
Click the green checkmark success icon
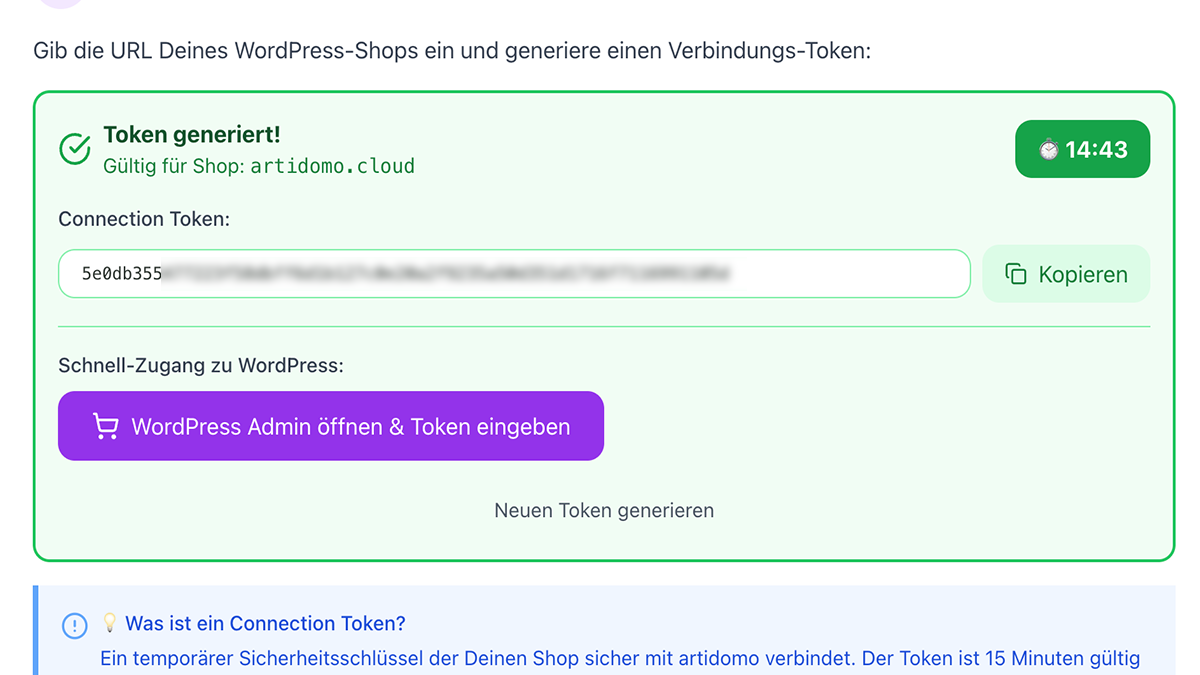click(74, 148)
